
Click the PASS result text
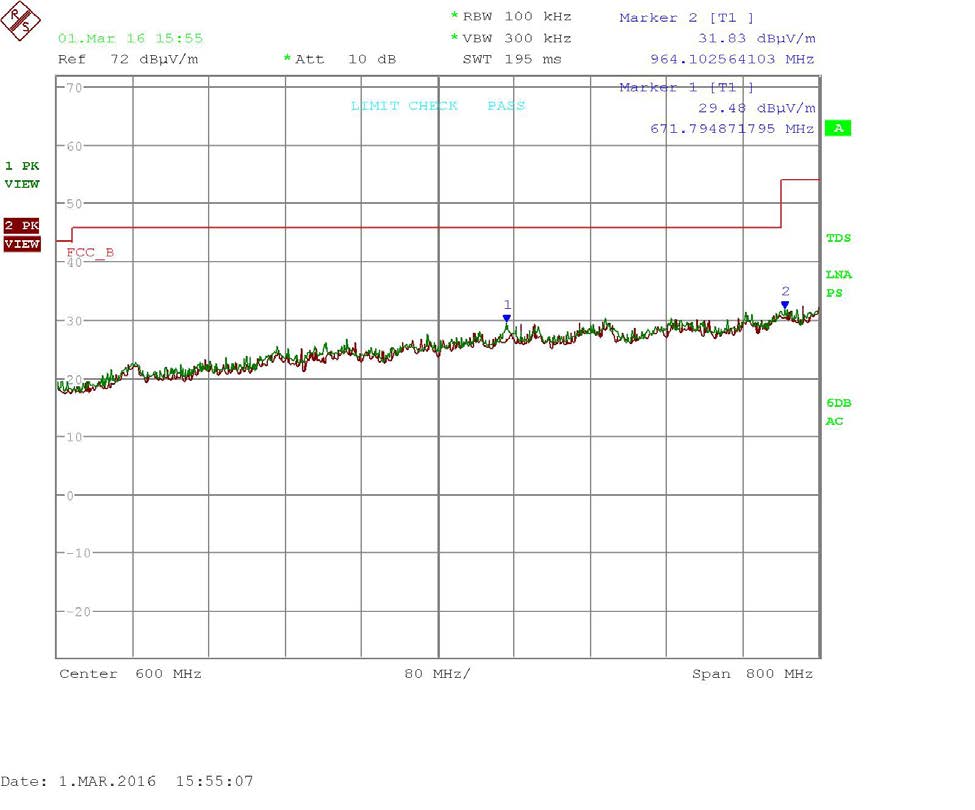506,105
